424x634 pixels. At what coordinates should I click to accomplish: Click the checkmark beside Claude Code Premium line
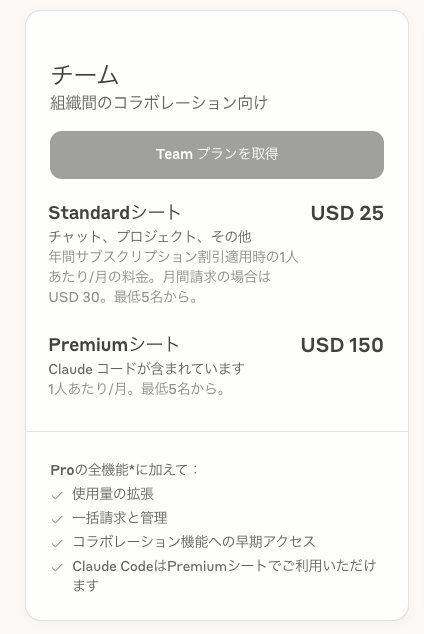coord(57,567)
